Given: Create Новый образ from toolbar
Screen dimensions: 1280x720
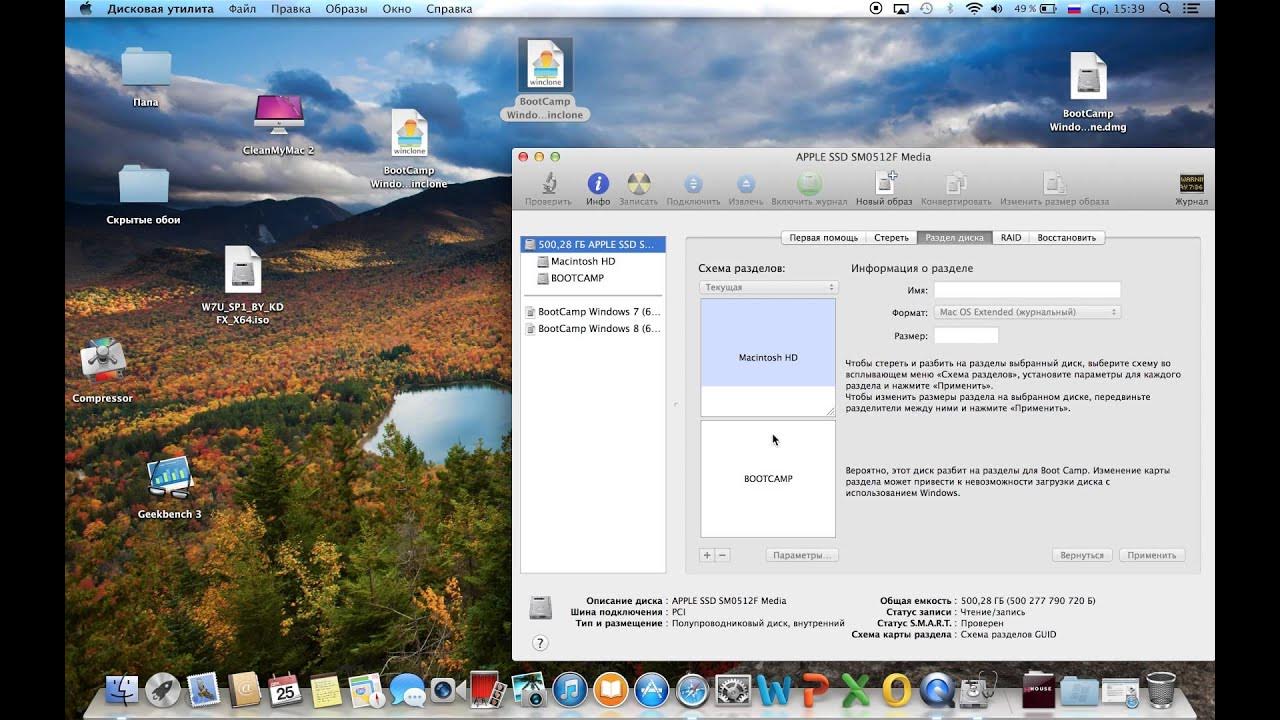Looking at the screenshot, I should point(884,183).
